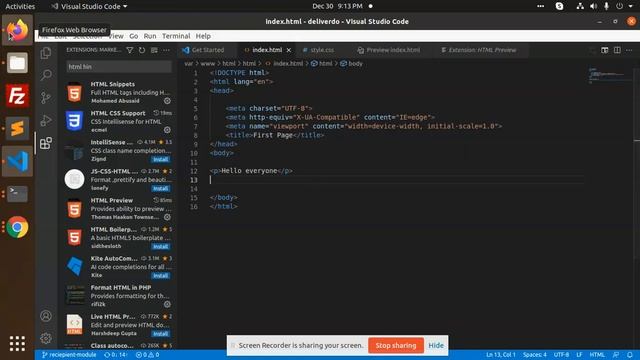The width and height of the screenshot is (640, 360).
Task: Open the Run menu
Action: click(150, 36)
